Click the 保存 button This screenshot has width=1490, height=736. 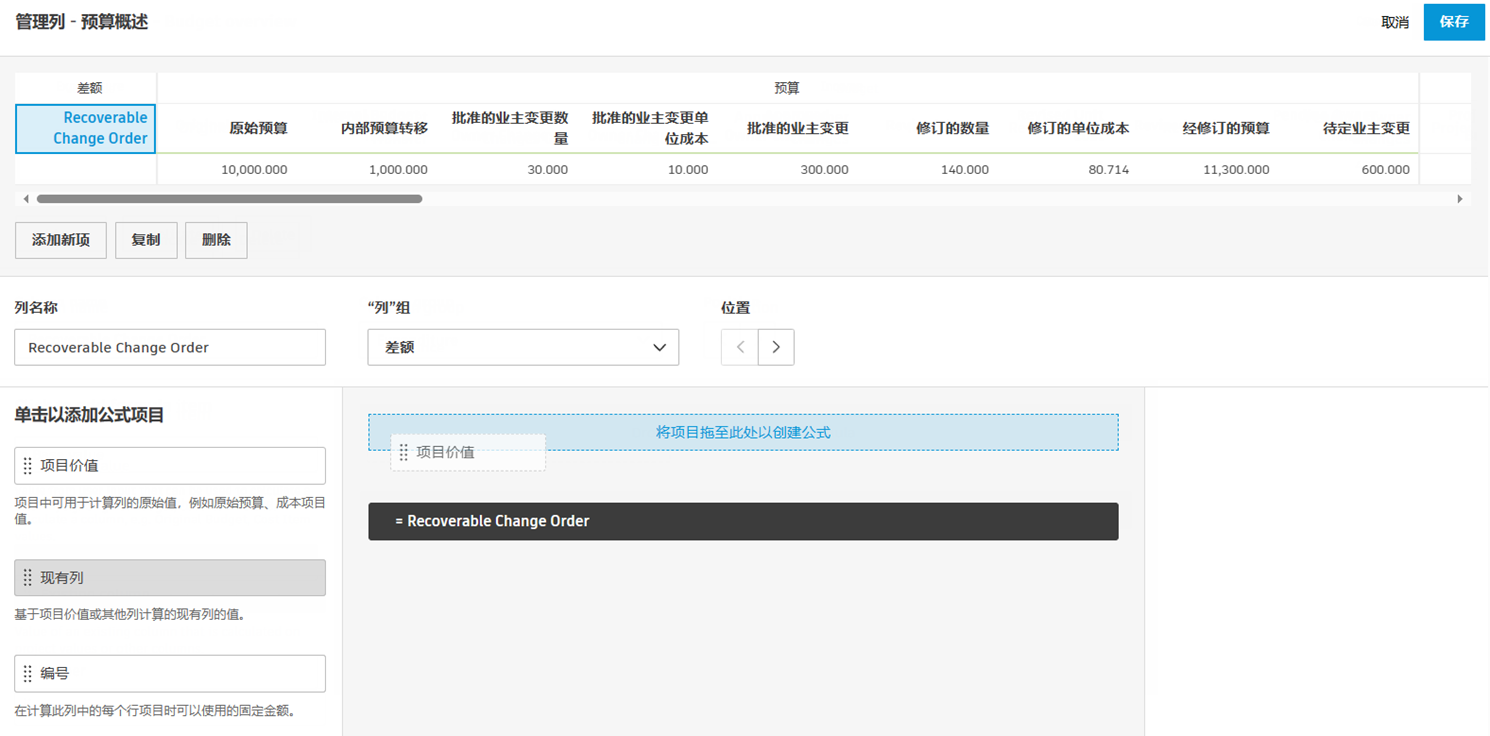click(1453, 21)
